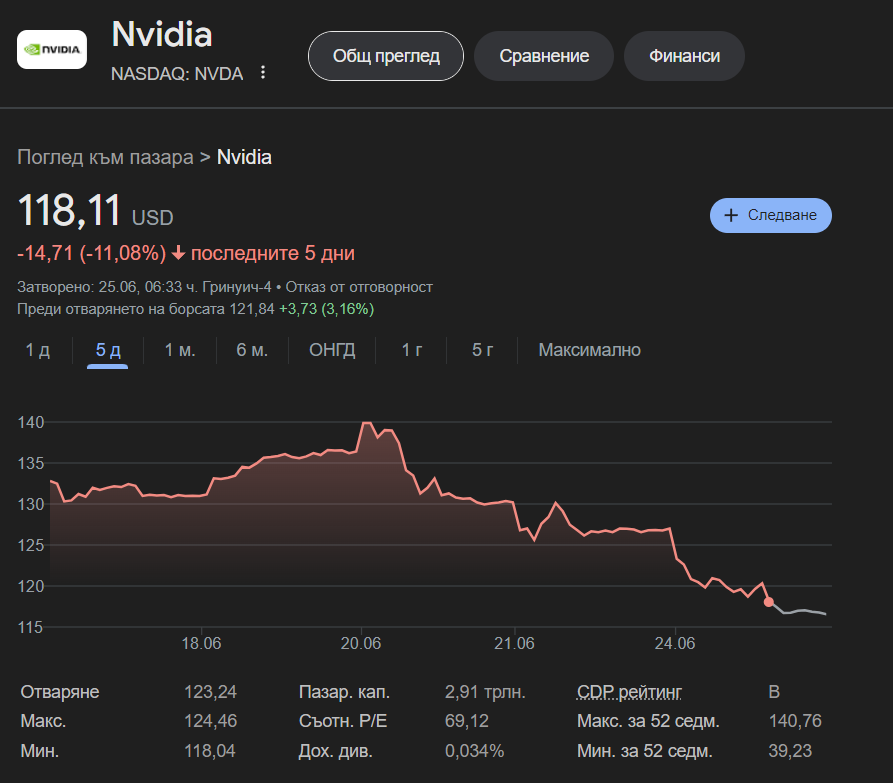The height and width of the screenshot is (783, 893).
Task: Click the 52-week high value 140,76
Action: (x=795, y=721)
